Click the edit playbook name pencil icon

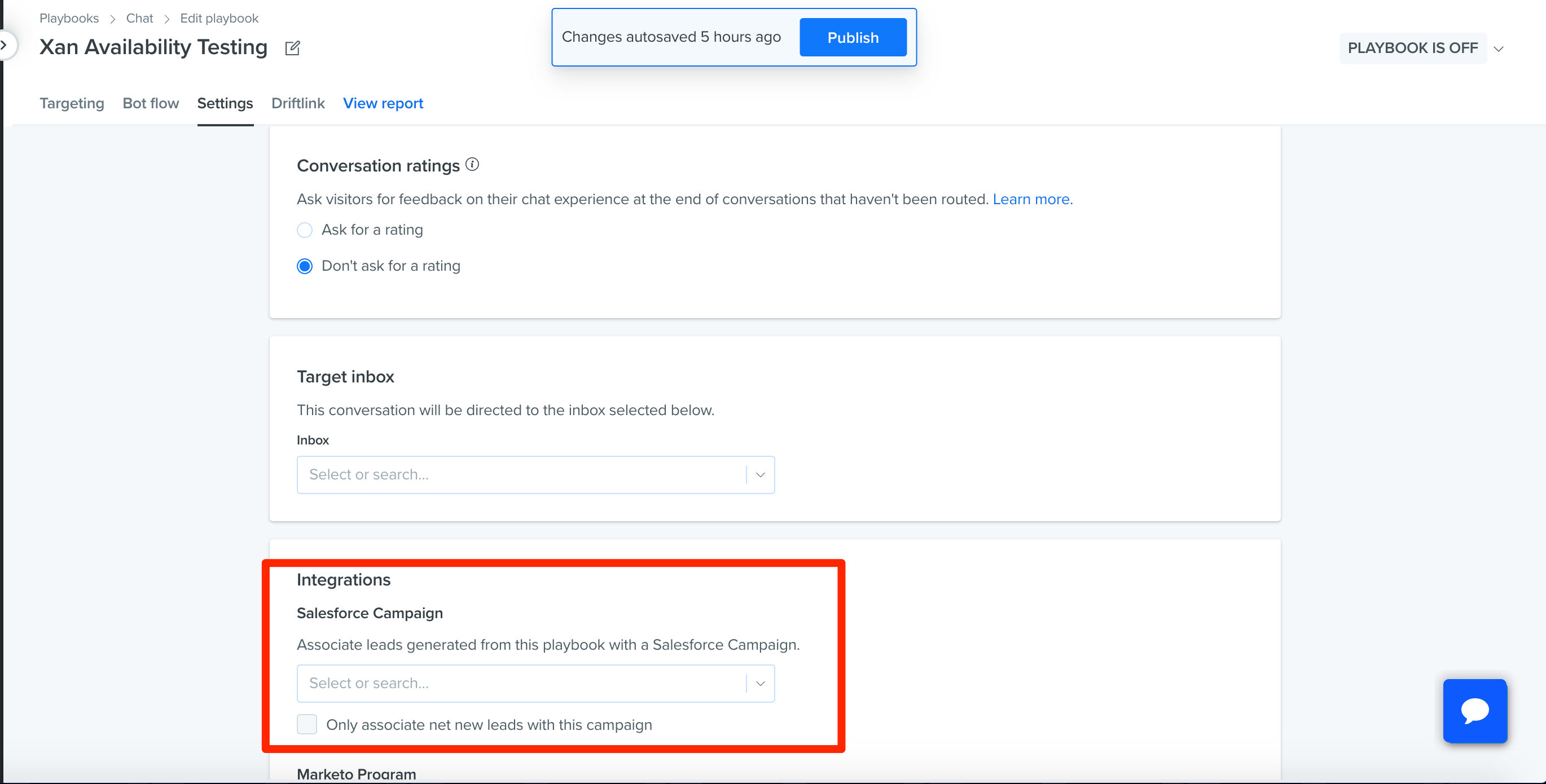pos(292,48)
